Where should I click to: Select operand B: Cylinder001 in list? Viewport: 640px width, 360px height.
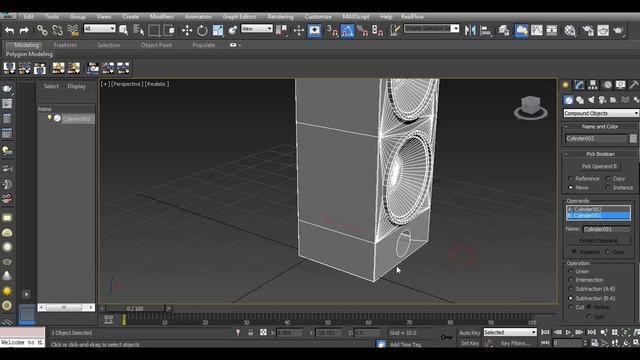coord(598,216)
